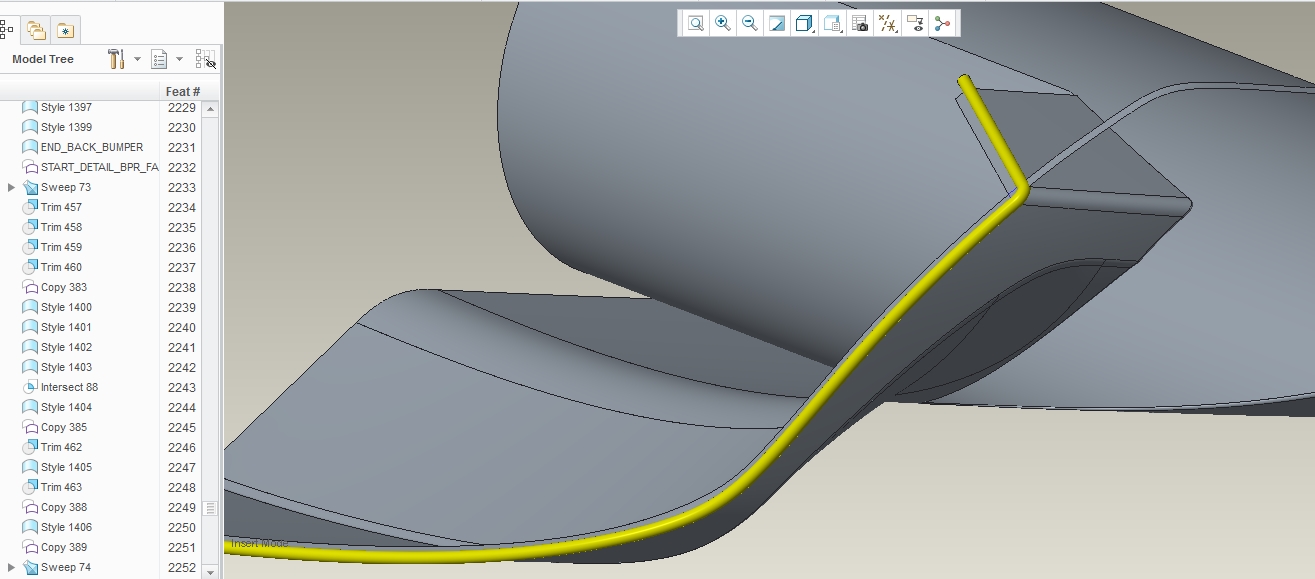This screenshot has width=1315, height=579.
Task: Open the Favorites folder tab
Action: click(65, 30)
